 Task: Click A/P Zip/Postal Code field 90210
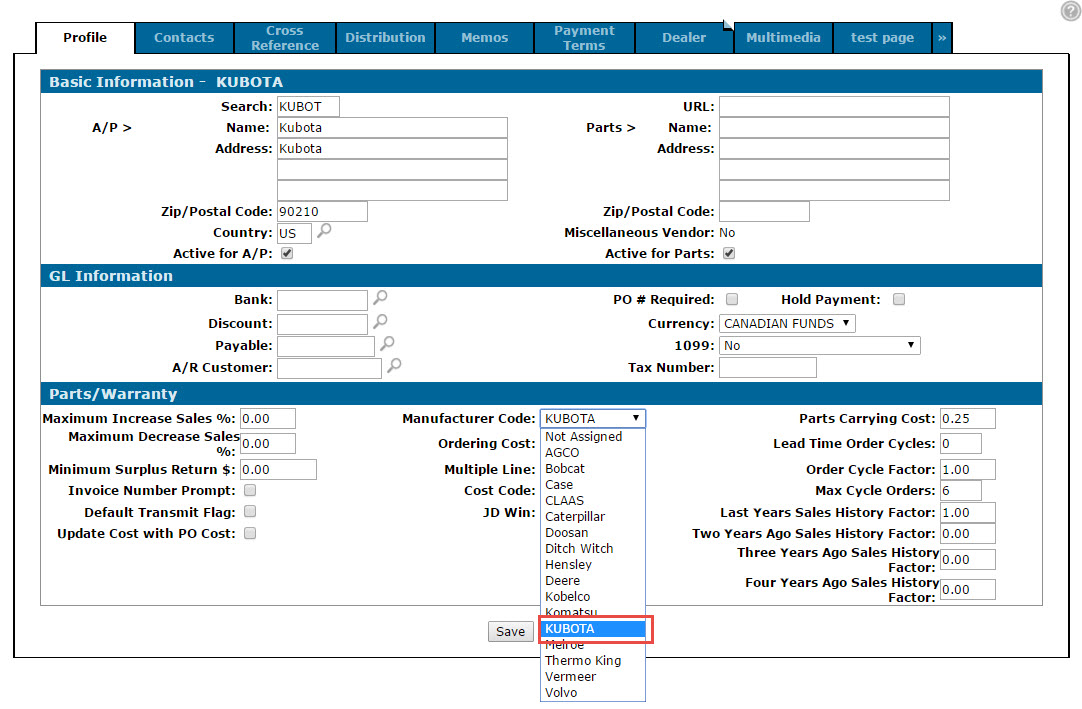(x=322, y=211)
